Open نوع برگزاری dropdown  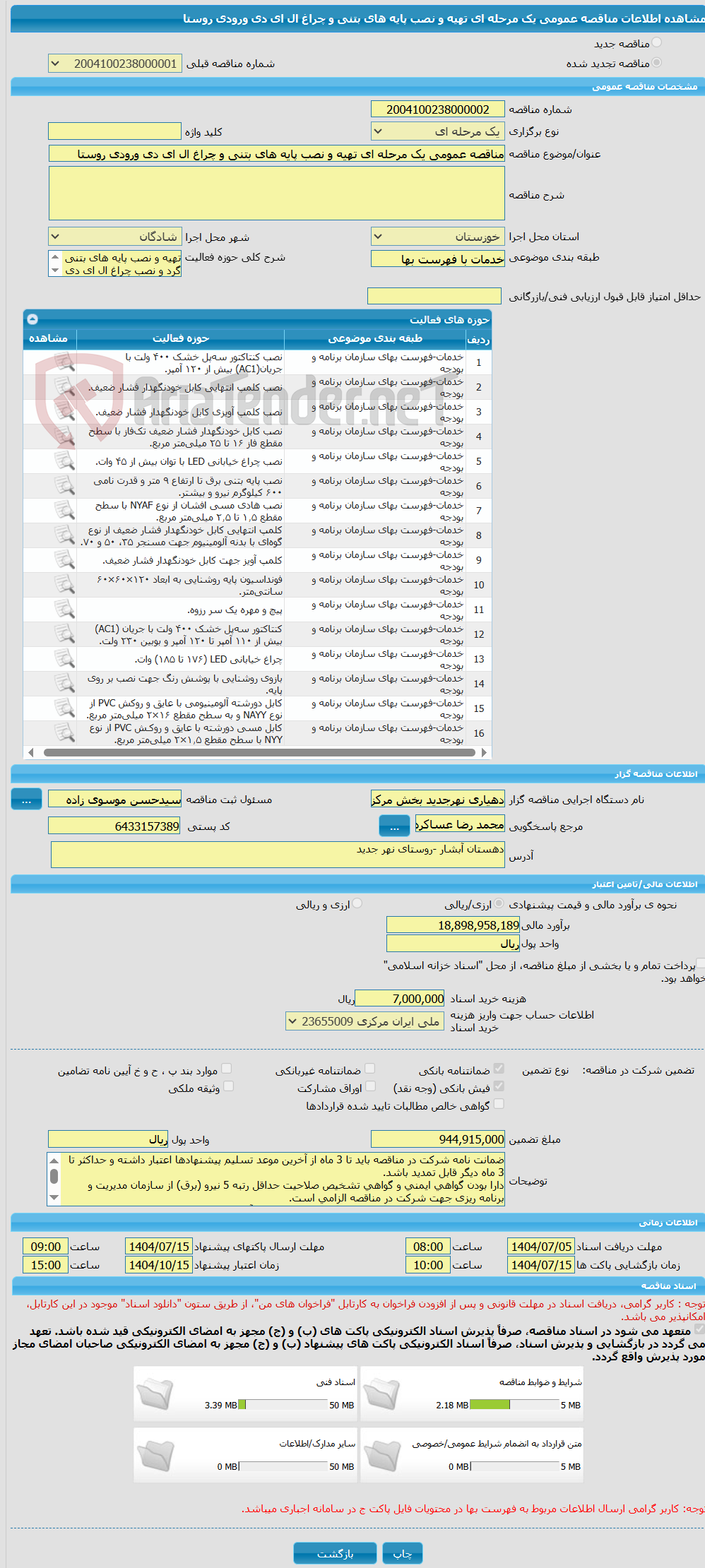(x=437, y=131)
